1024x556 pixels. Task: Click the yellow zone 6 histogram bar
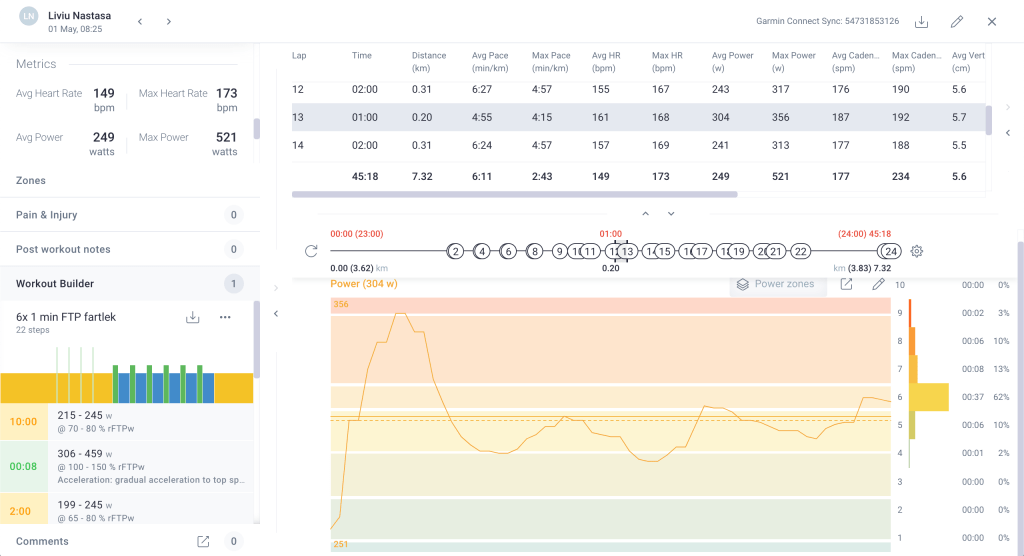tap(928, 397)
